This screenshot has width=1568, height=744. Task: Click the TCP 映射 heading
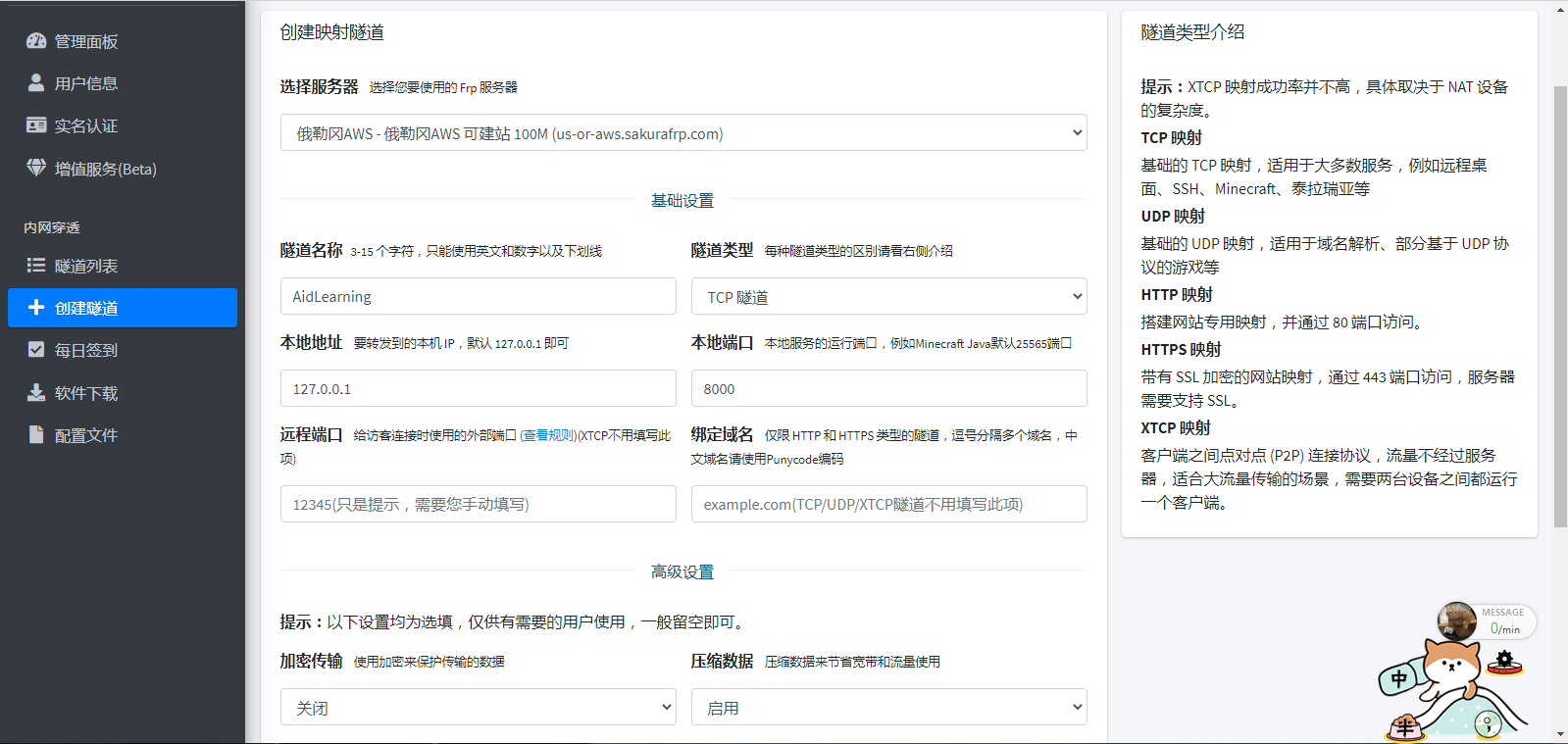1171,138
